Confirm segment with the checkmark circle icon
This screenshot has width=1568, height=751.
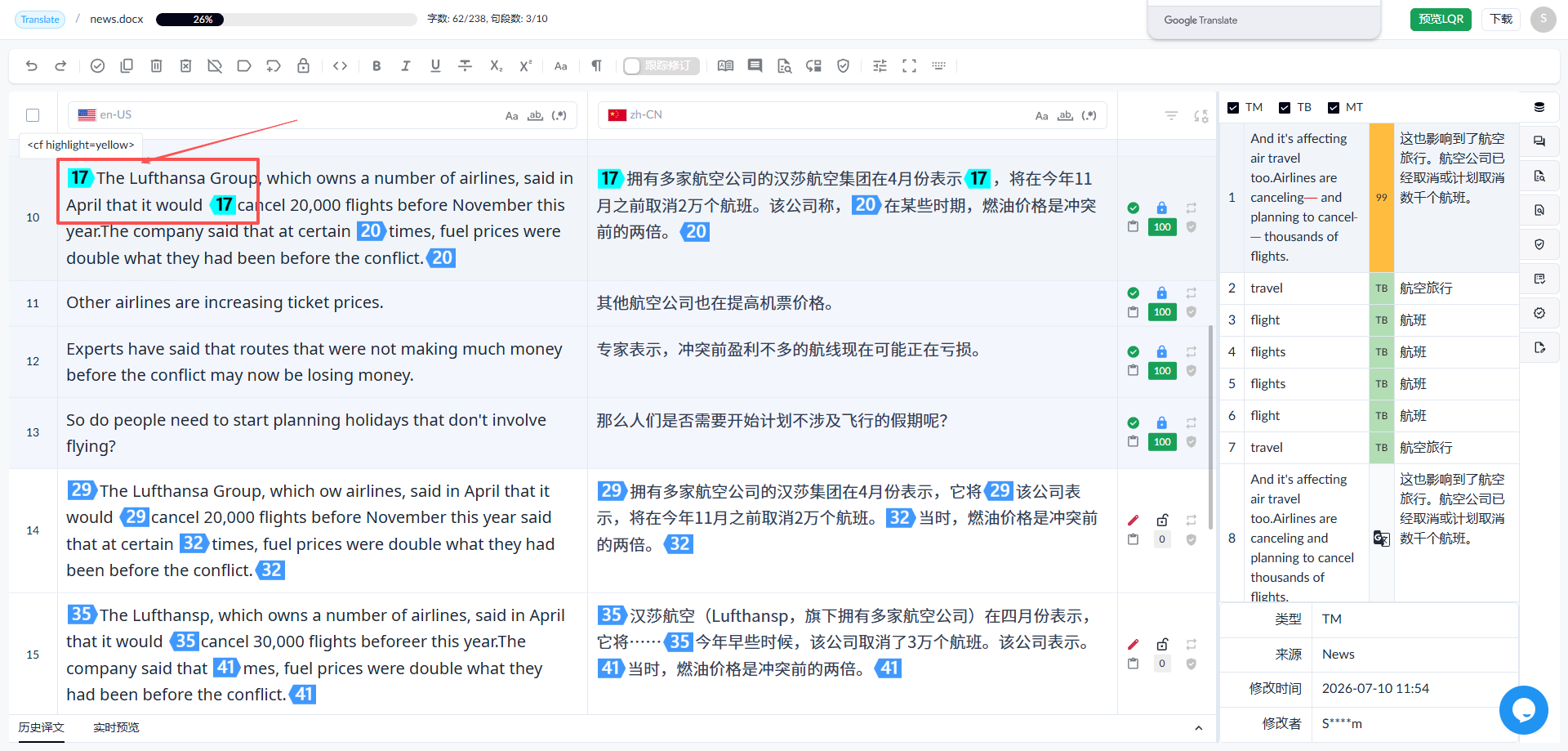[x=97, y=66]
